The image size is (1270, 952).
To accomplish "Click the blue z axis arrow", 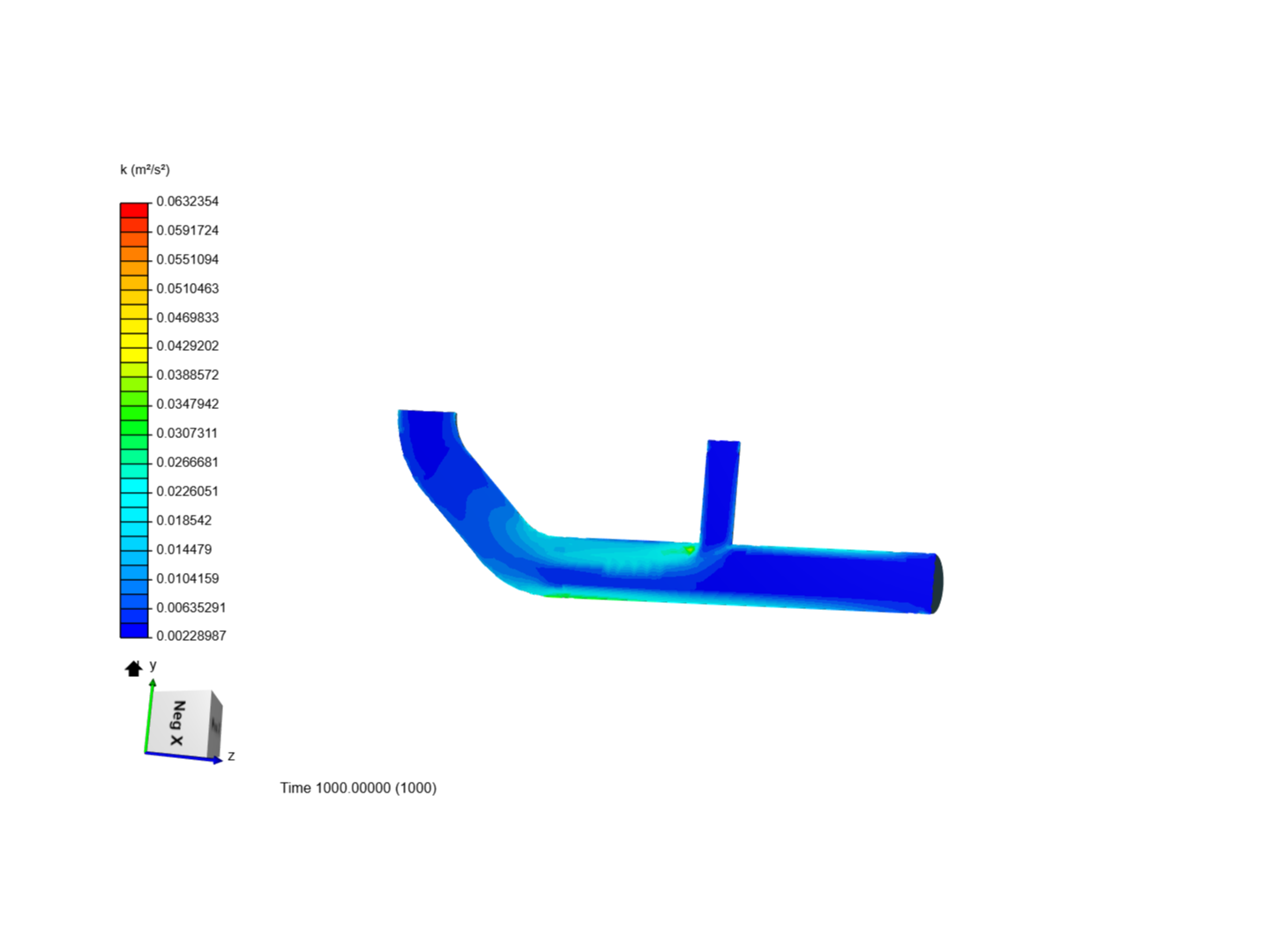I will 185,756.
